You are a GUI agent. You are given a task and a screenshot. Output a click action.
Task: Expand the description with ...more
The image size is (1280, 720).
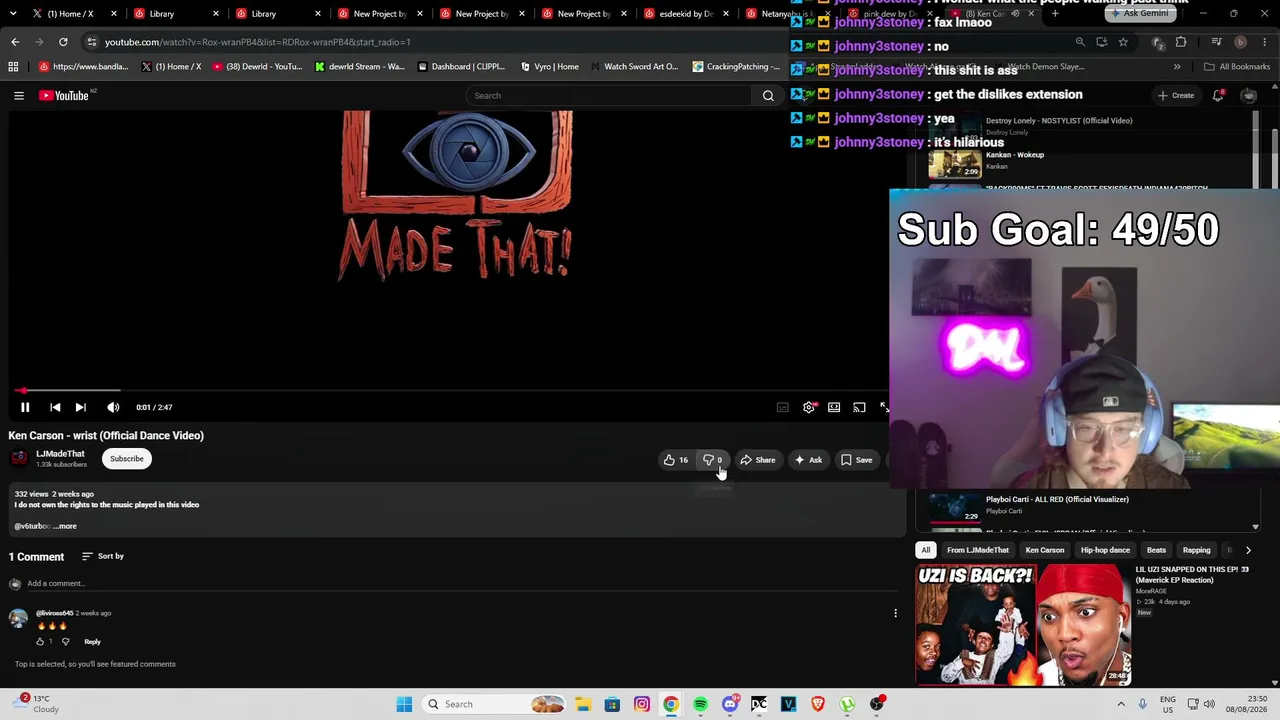point(65,526)
